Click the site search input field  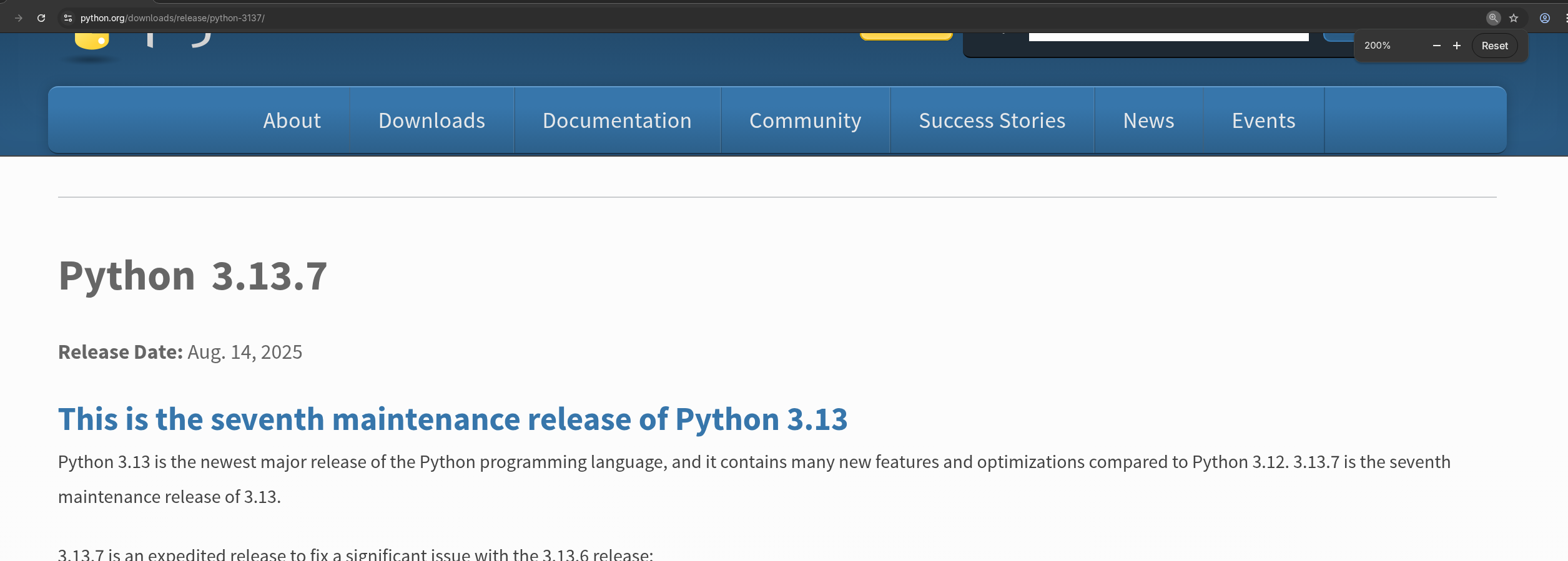point(1168,37)
